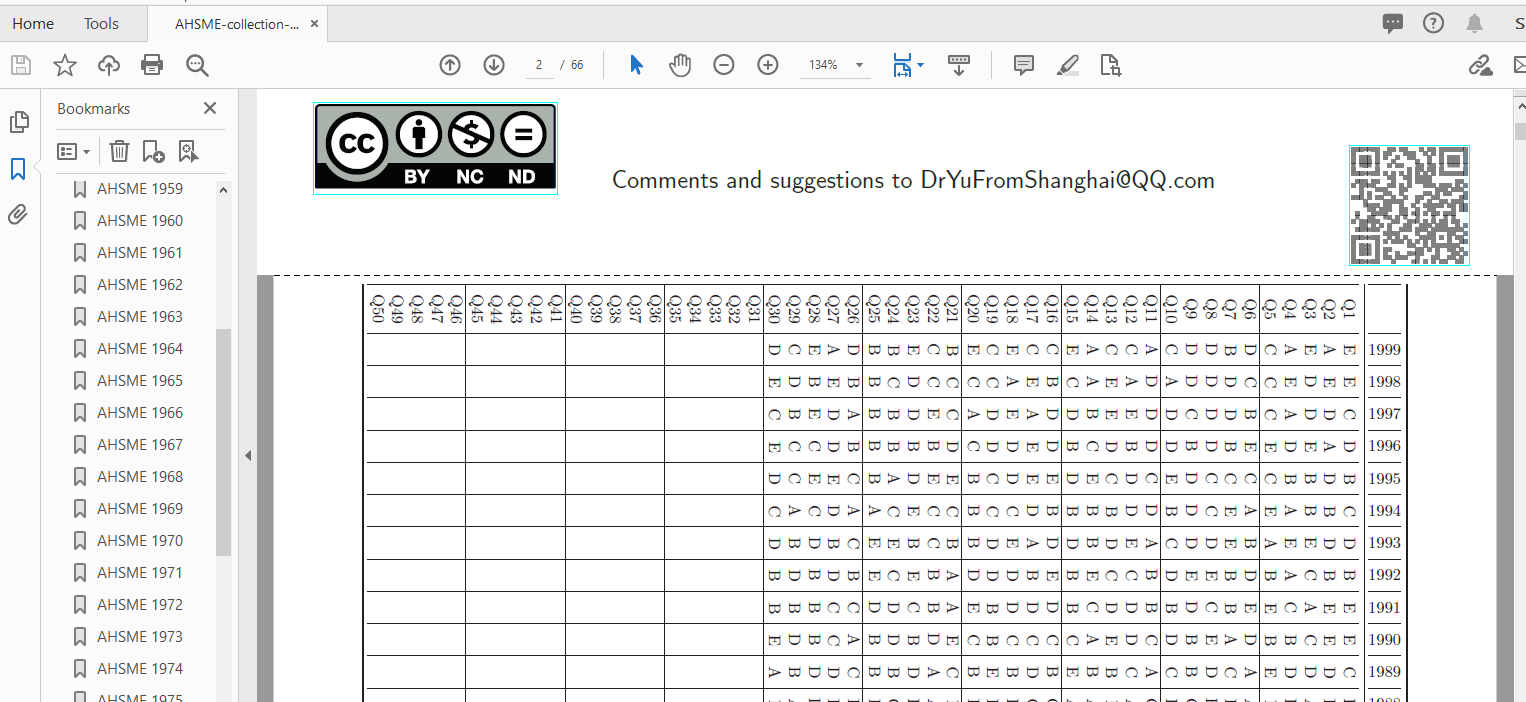Click the Print file icon
This screenshot has width=1526, height=702.
click(x=152, y=66)
